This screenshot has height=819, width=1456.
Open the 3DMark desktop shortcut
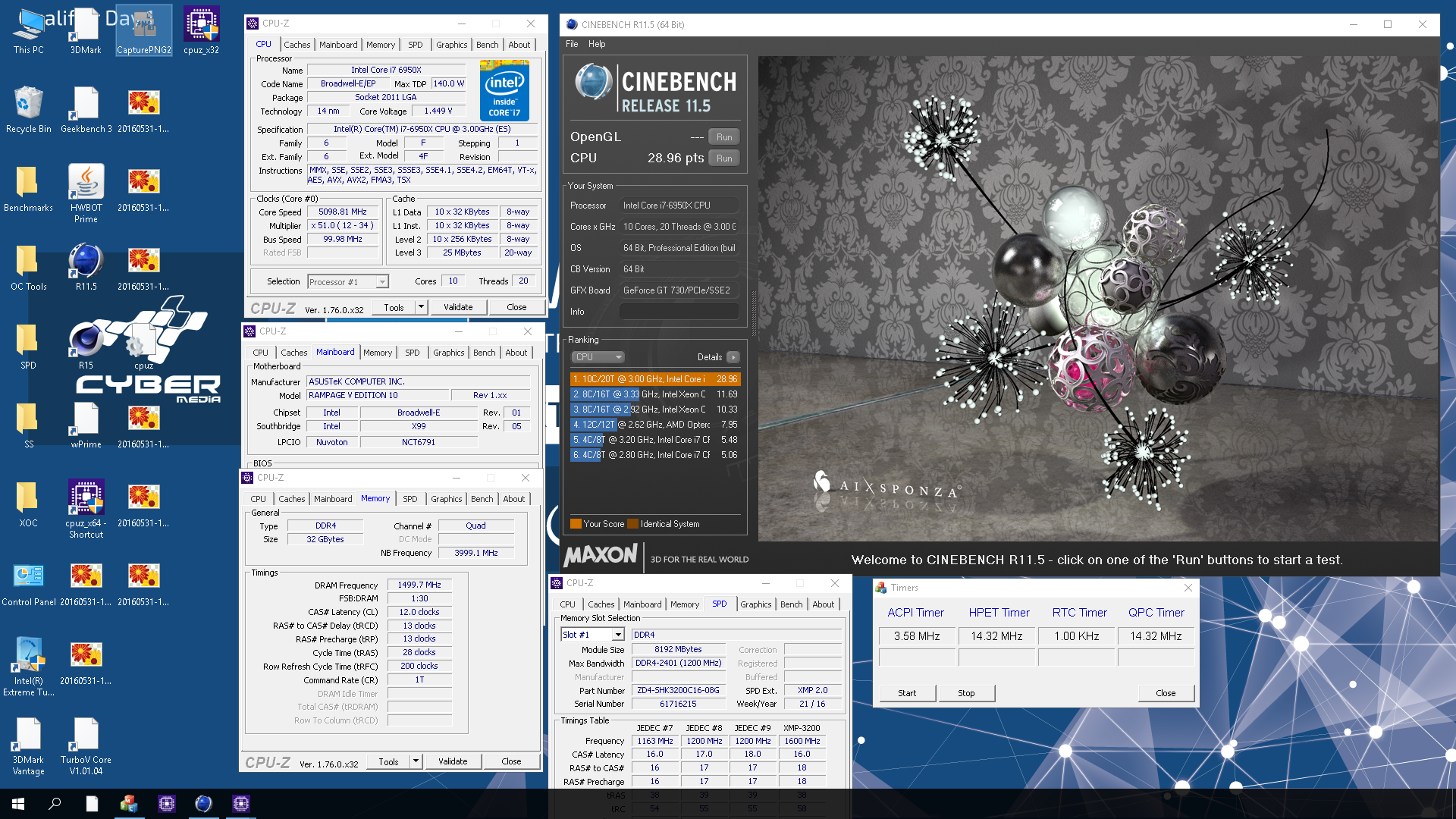point(86,30)
